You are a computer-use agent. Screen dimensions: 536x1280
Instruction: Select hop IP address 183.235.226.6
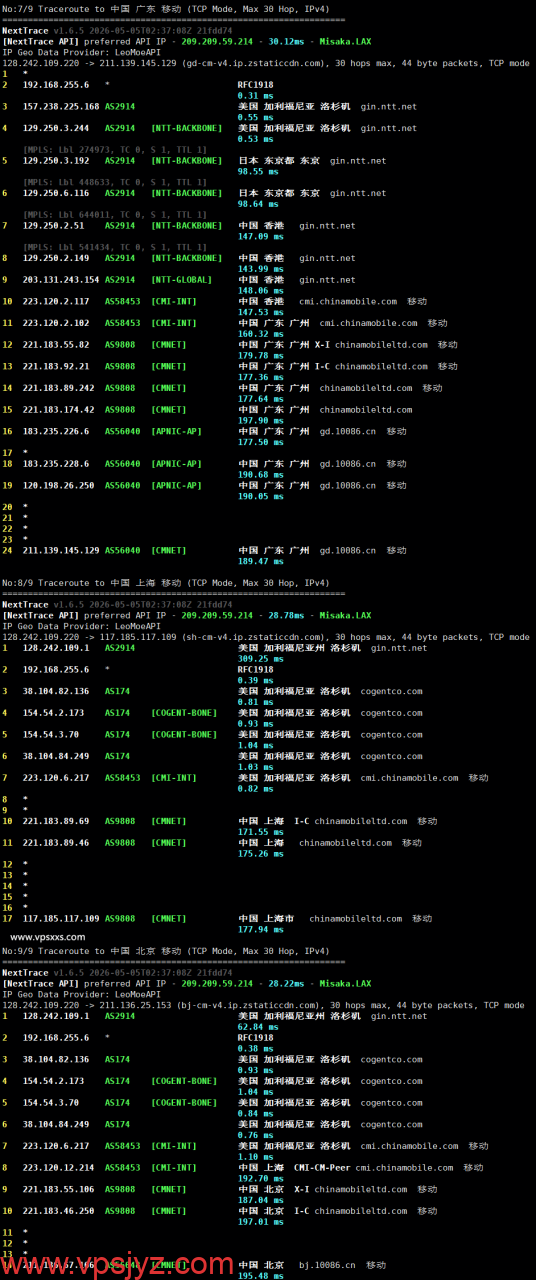point(56,431)
